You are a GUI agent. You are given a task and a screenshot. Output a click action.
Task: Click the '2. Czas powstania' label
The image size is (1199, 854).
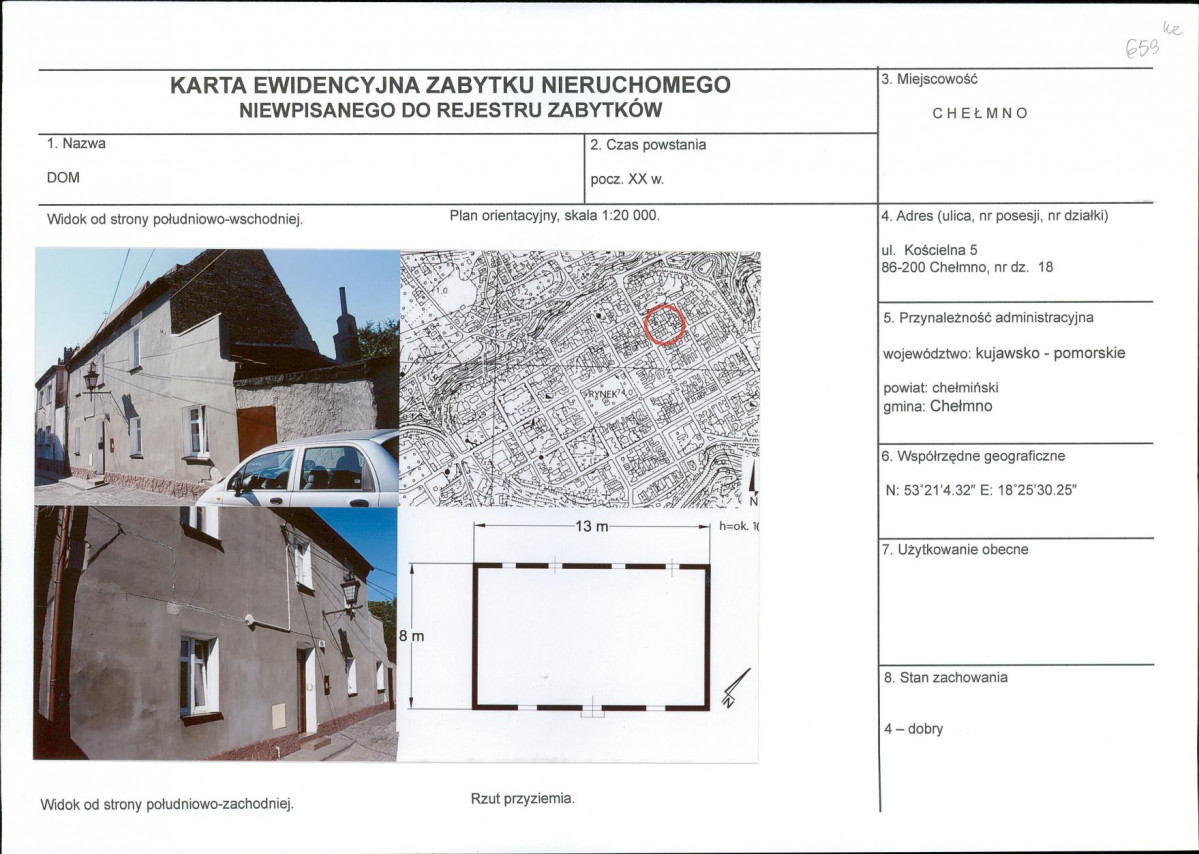[x=648, y=145]
